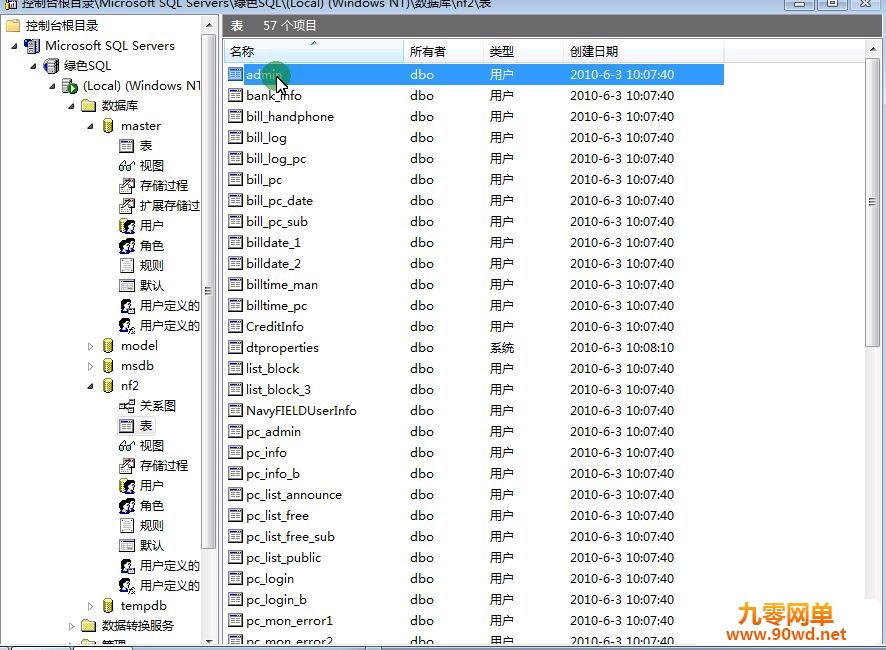Screen dimensions: 886x650
Task: Open 用户 under nf2 database
Action: 151,486
